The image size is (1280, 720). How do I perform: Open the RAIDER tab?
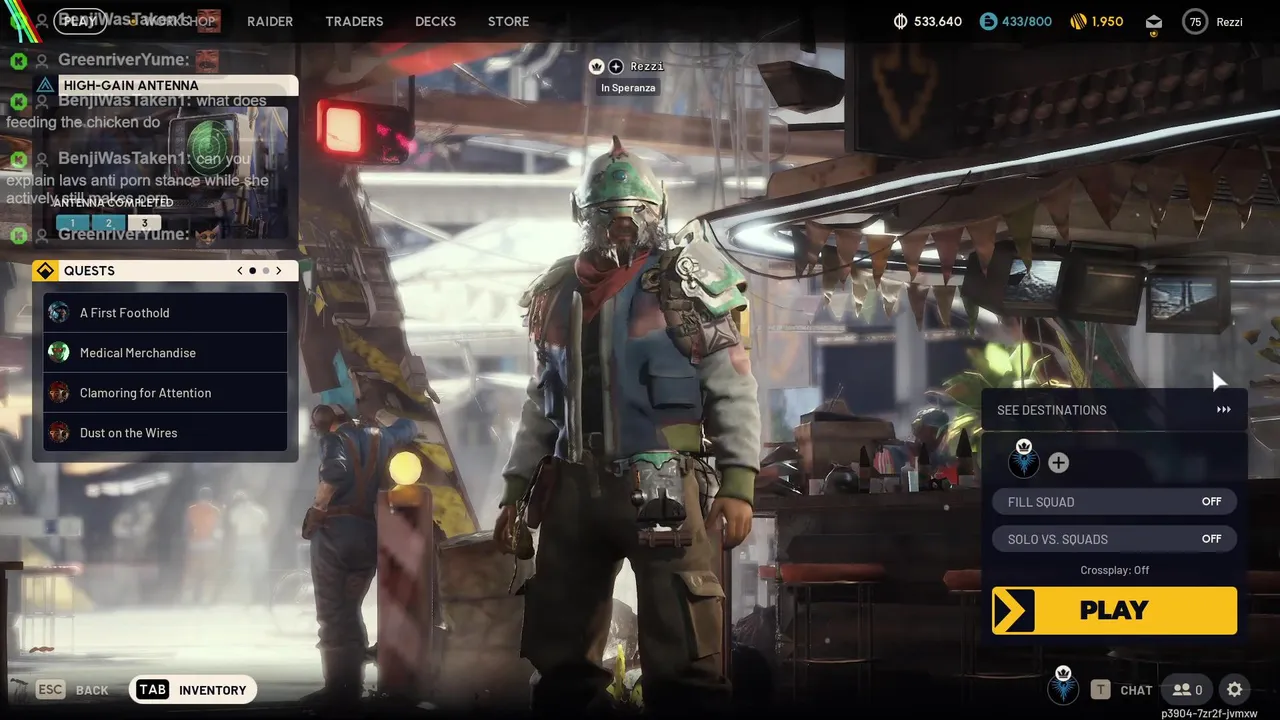pos(270,21)
